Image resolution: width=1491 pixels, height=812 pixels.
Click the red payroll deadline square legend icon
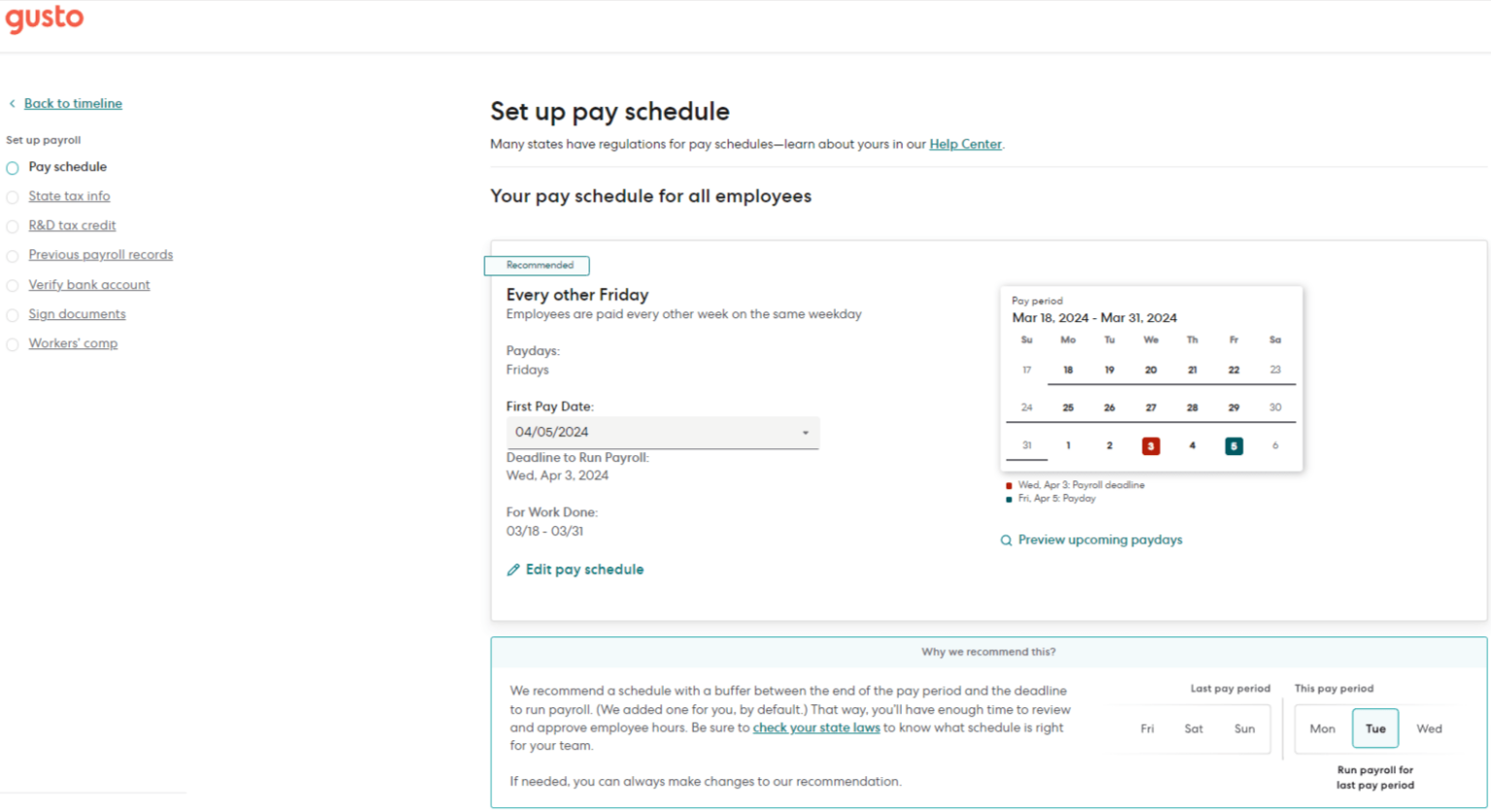(1009, 484)
